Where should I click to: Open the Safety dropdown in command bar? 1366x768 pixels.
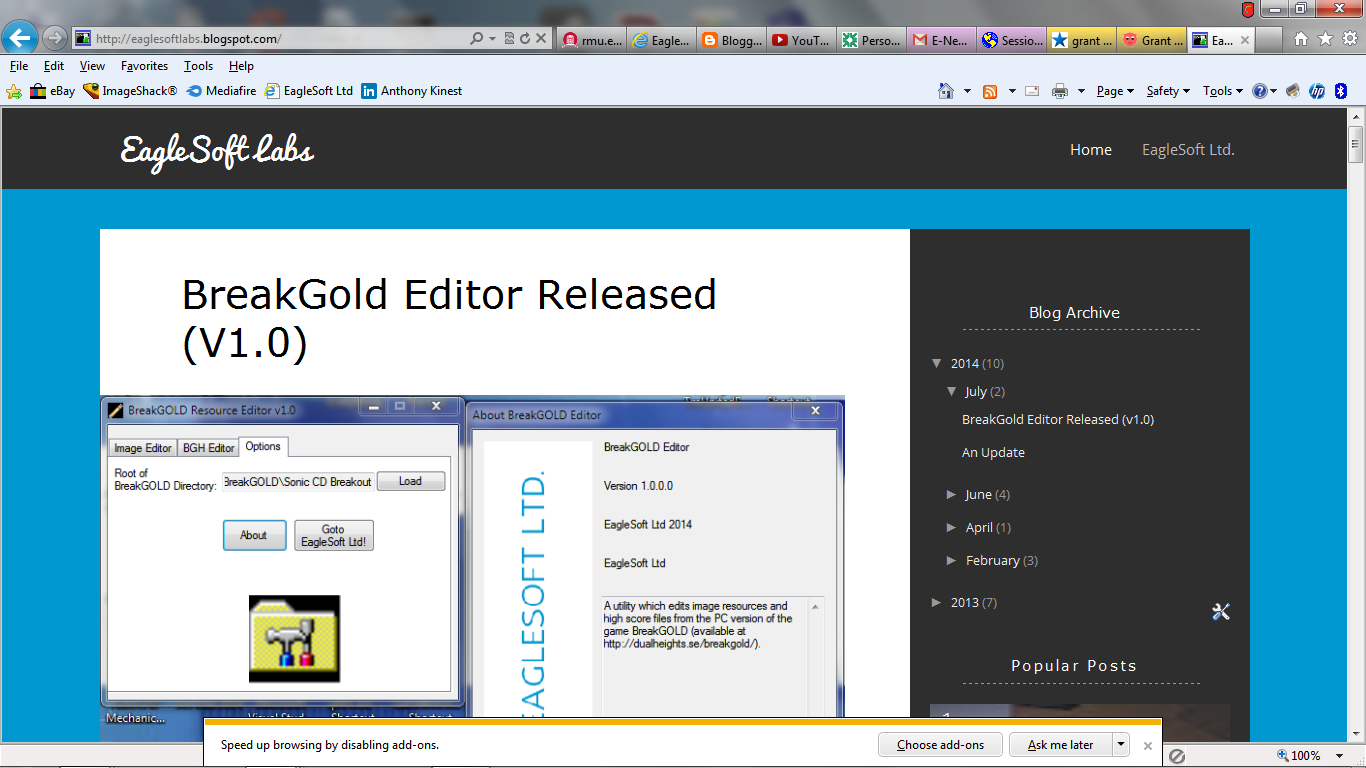point(1168,91)
